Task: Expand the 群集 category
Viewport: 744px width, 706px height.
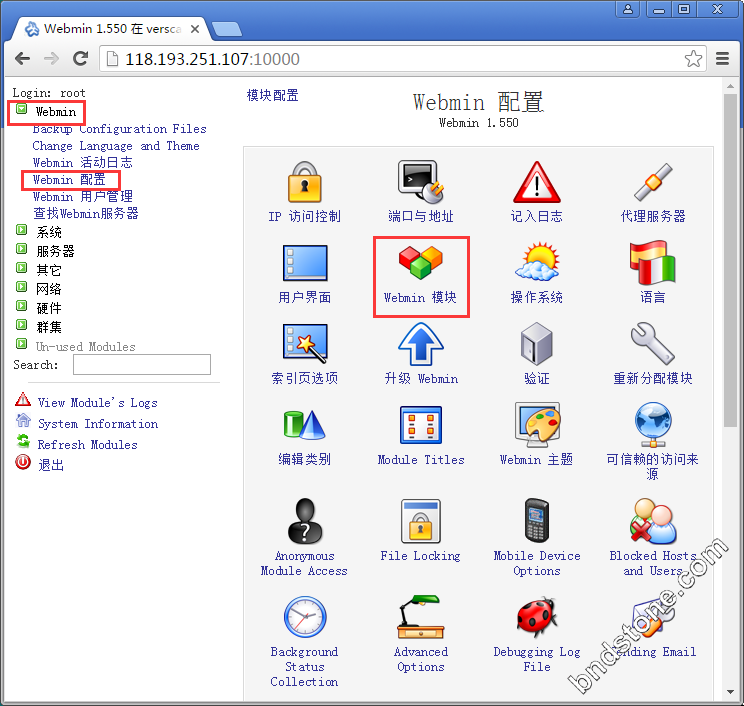Action: click(21, 325)
